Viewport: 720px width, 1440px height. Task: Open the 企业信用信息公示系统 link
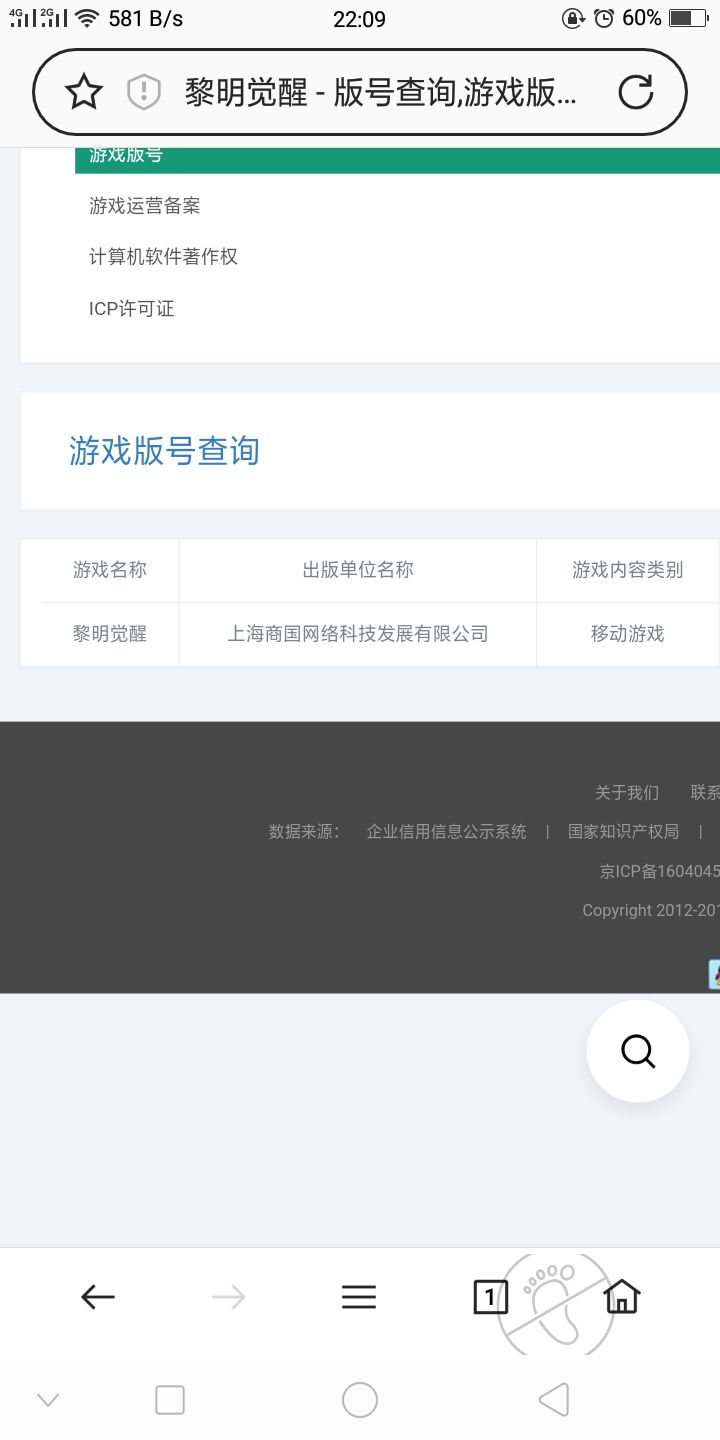(446, 831)
